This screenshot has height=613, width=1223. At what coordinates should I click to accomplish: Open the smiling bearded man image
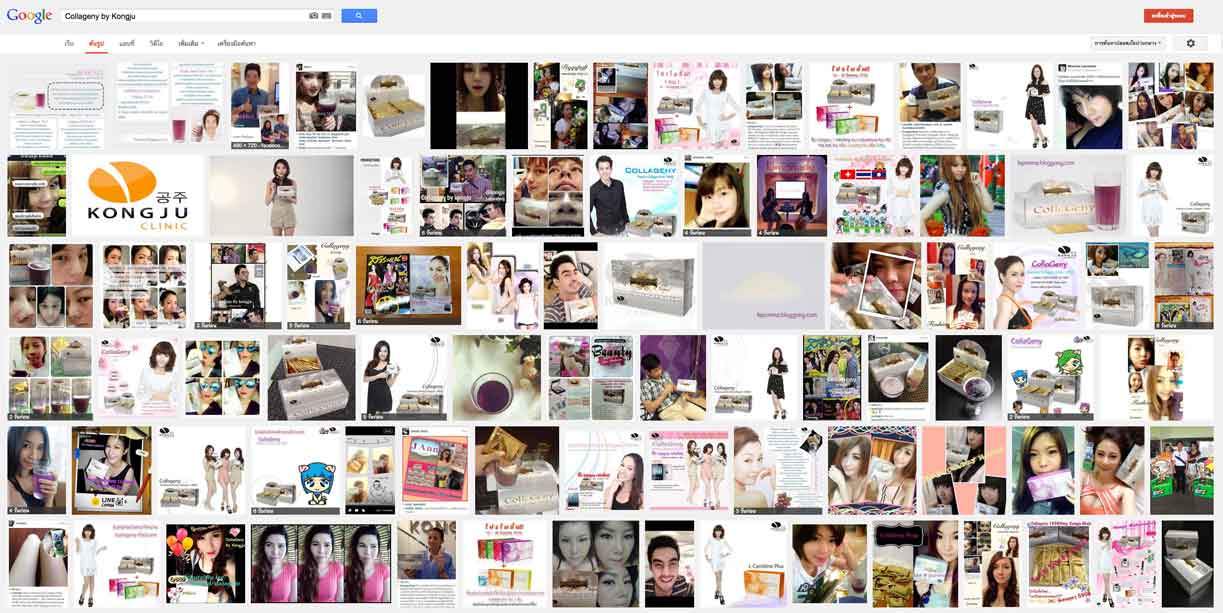669,563
